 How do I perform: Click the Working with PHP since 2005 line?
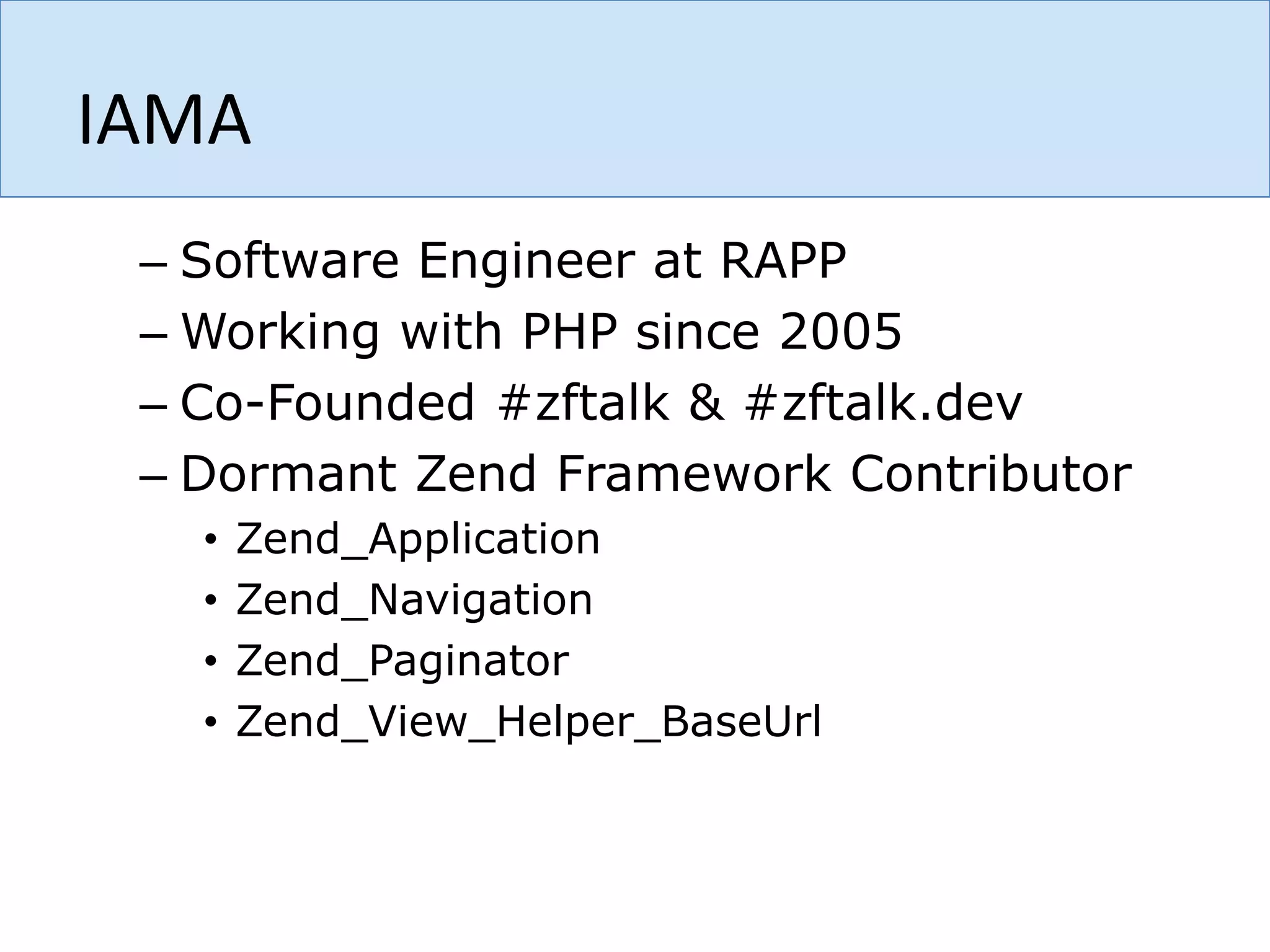[x=541, y=332]
